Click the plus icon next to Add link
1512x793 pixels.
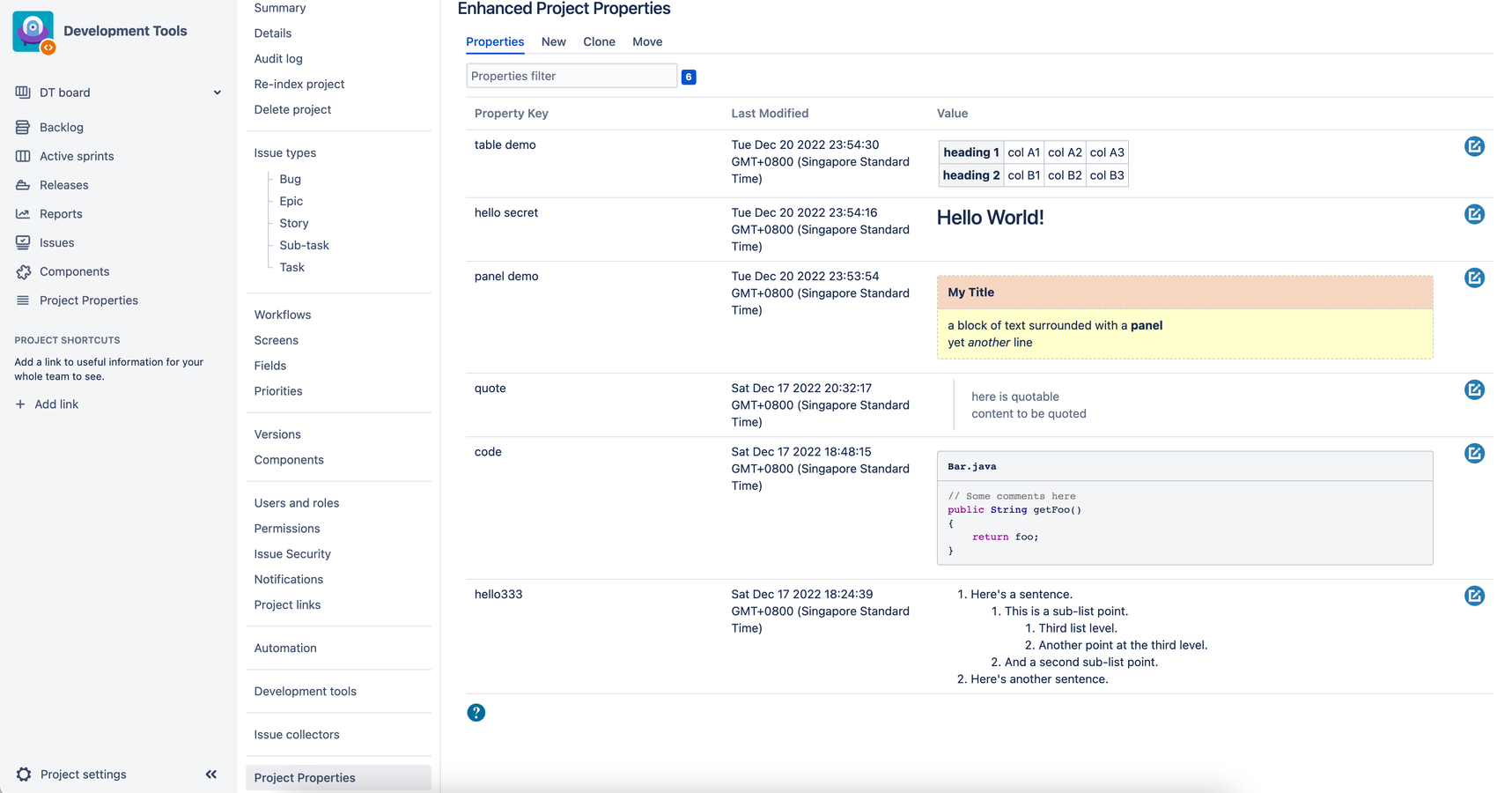20,404
